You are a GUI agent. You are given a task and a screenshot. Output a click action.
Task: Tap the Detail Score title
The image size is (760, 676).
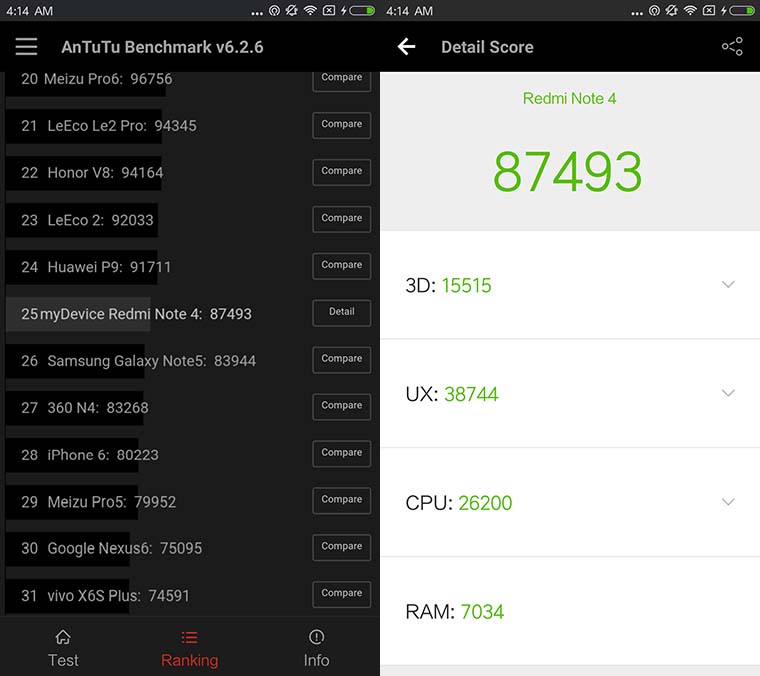(x=487, y=47)
